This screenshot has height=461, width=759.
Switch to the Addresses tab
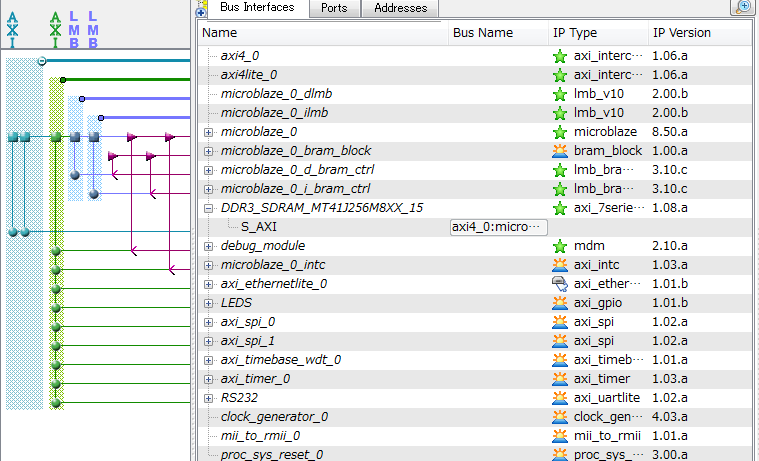pyautogui.click(x=399, y=8)
